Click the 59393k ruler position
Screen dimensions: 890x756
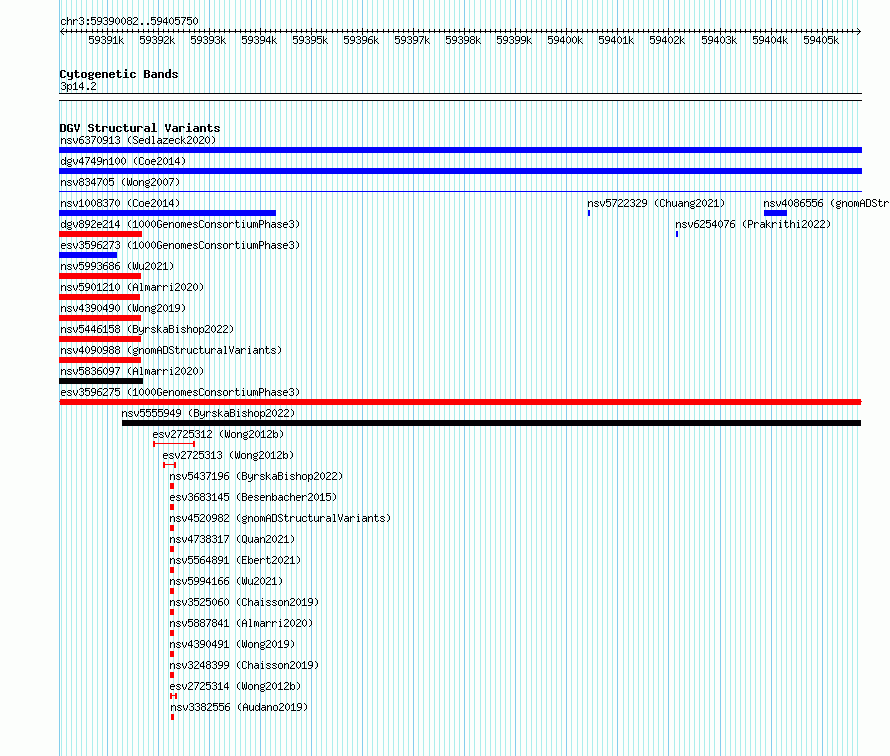pos(208,40)
